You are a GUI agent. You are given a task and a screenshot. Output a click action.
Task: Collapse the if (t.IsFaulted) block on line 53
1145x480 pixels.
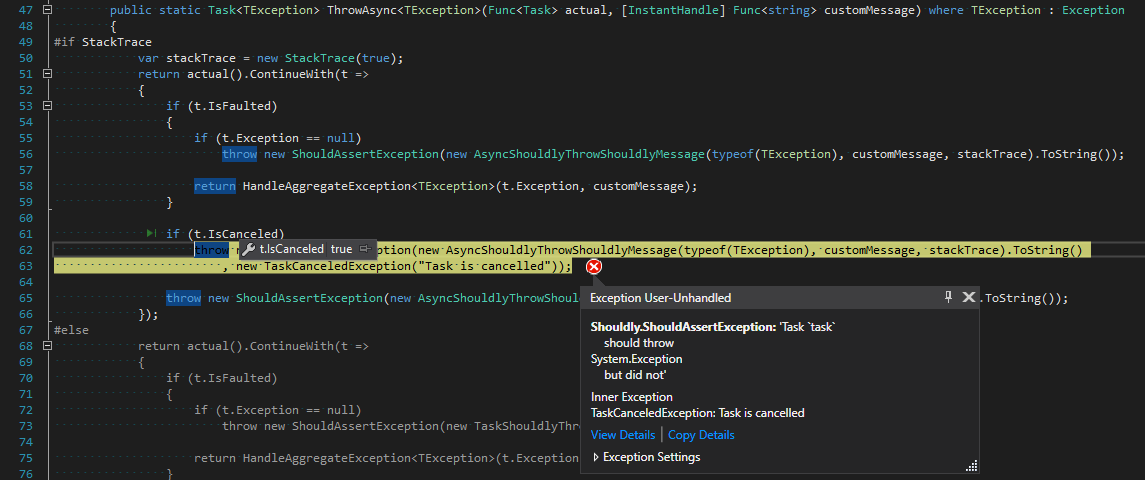click(x=47, y=106)
